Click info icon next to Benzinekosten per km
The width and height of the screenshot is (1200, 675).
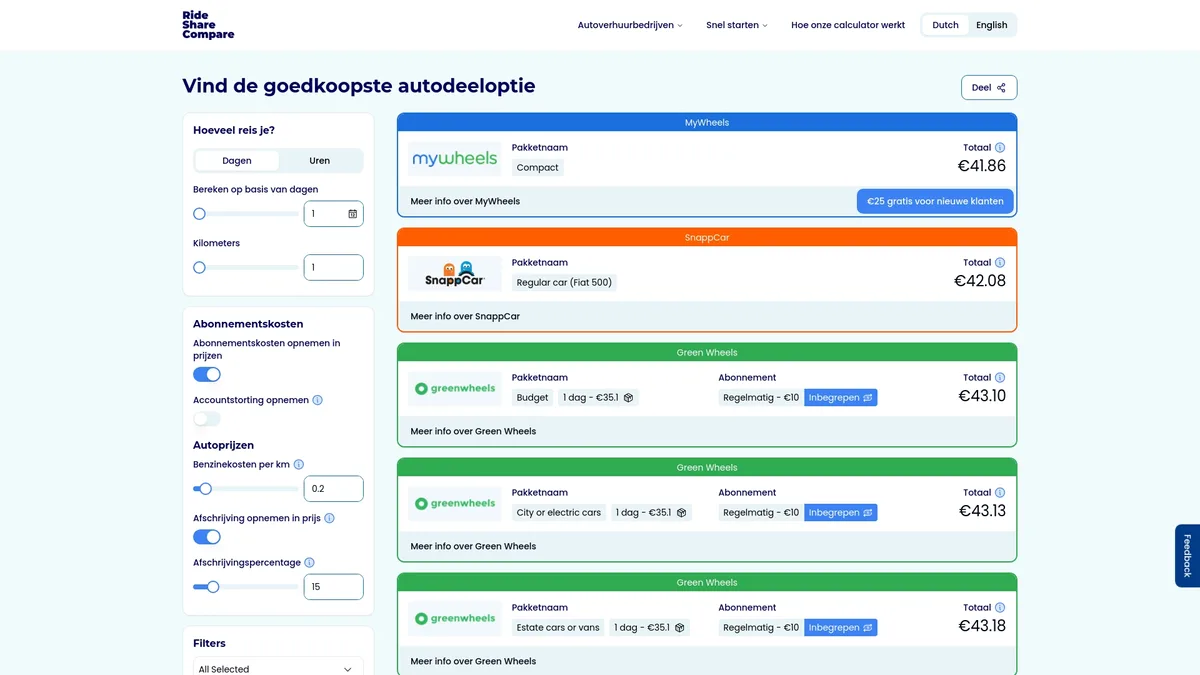(x=299, y=465)
